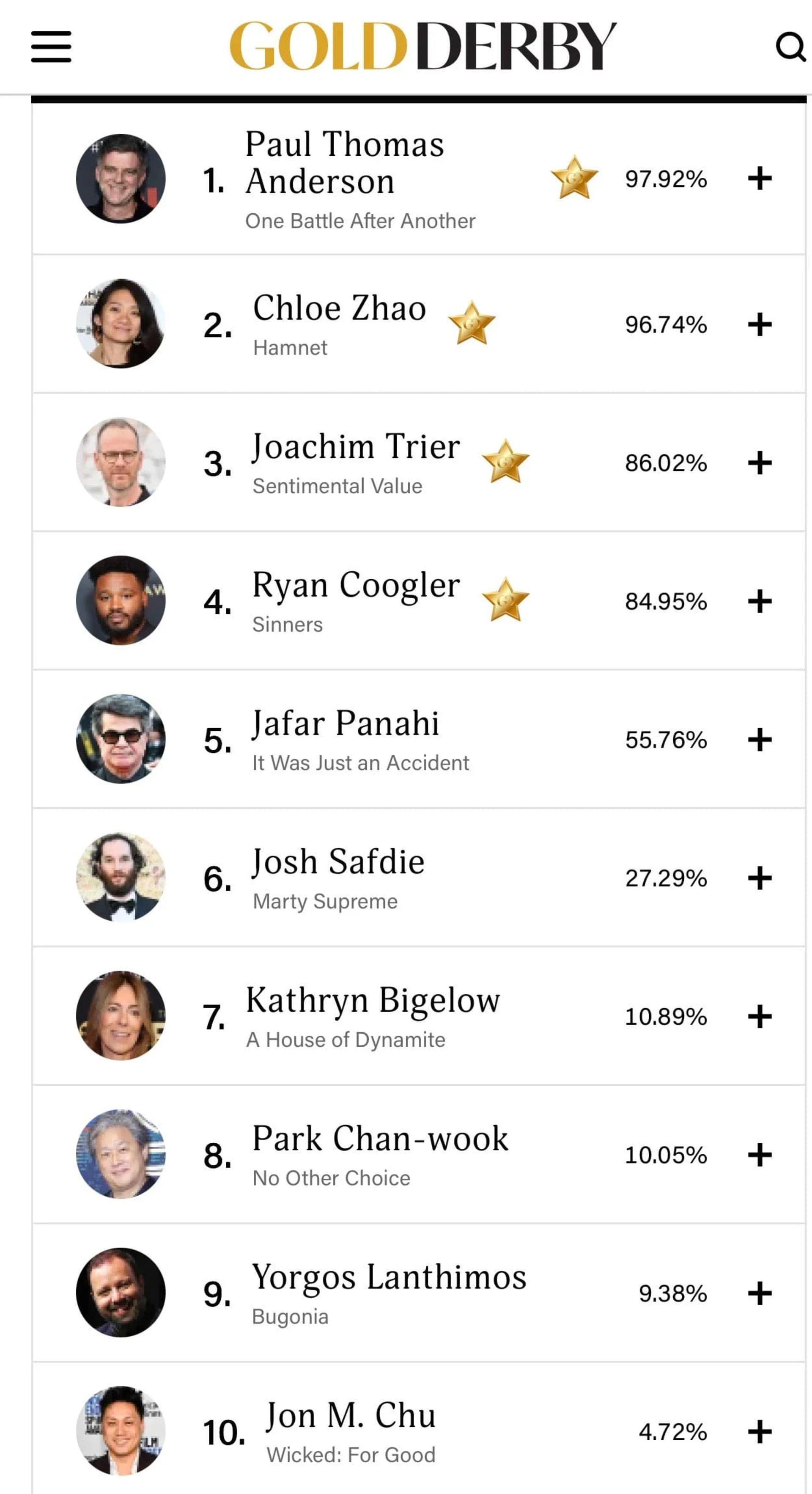The width and height of the screenshot is (812, 1494).
Task: Click the "It Was Just an Accident" title
Action: pos(360,763)
